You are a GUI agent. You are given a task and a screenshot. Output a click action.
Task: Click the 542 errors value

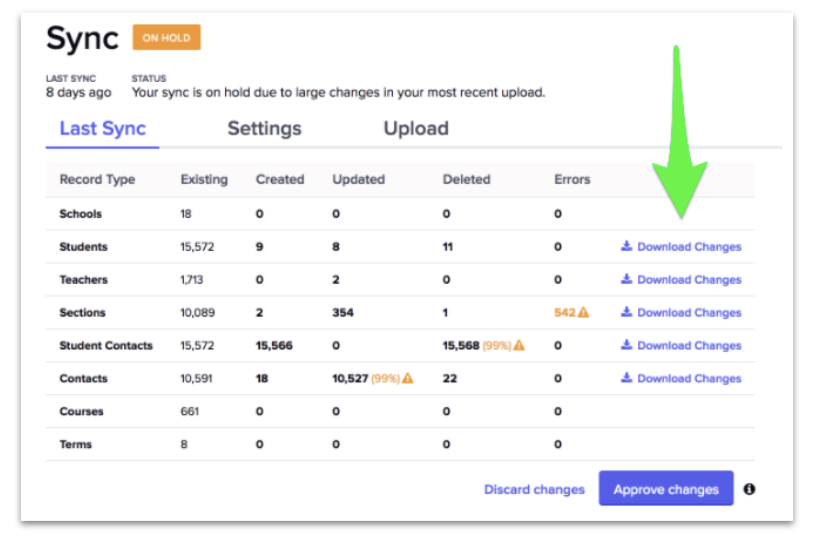565,312
